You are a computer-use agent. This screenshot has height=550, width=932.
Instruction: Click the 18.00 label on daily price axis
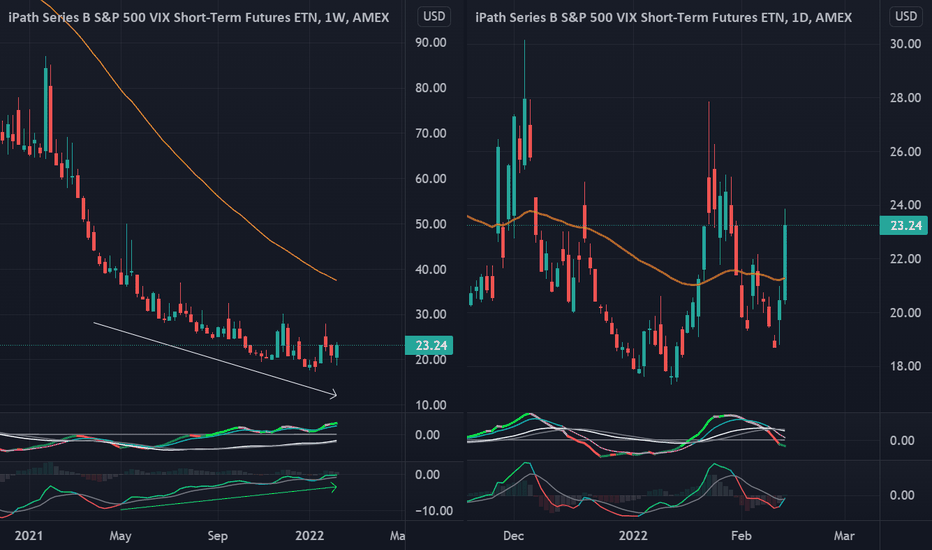pos(905,366)
